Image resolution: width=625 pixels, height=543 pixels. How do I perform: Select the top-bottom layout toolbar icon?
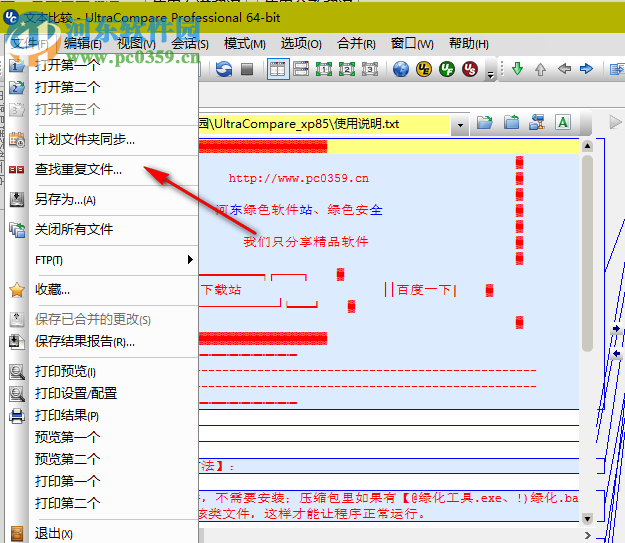(301, 69)
